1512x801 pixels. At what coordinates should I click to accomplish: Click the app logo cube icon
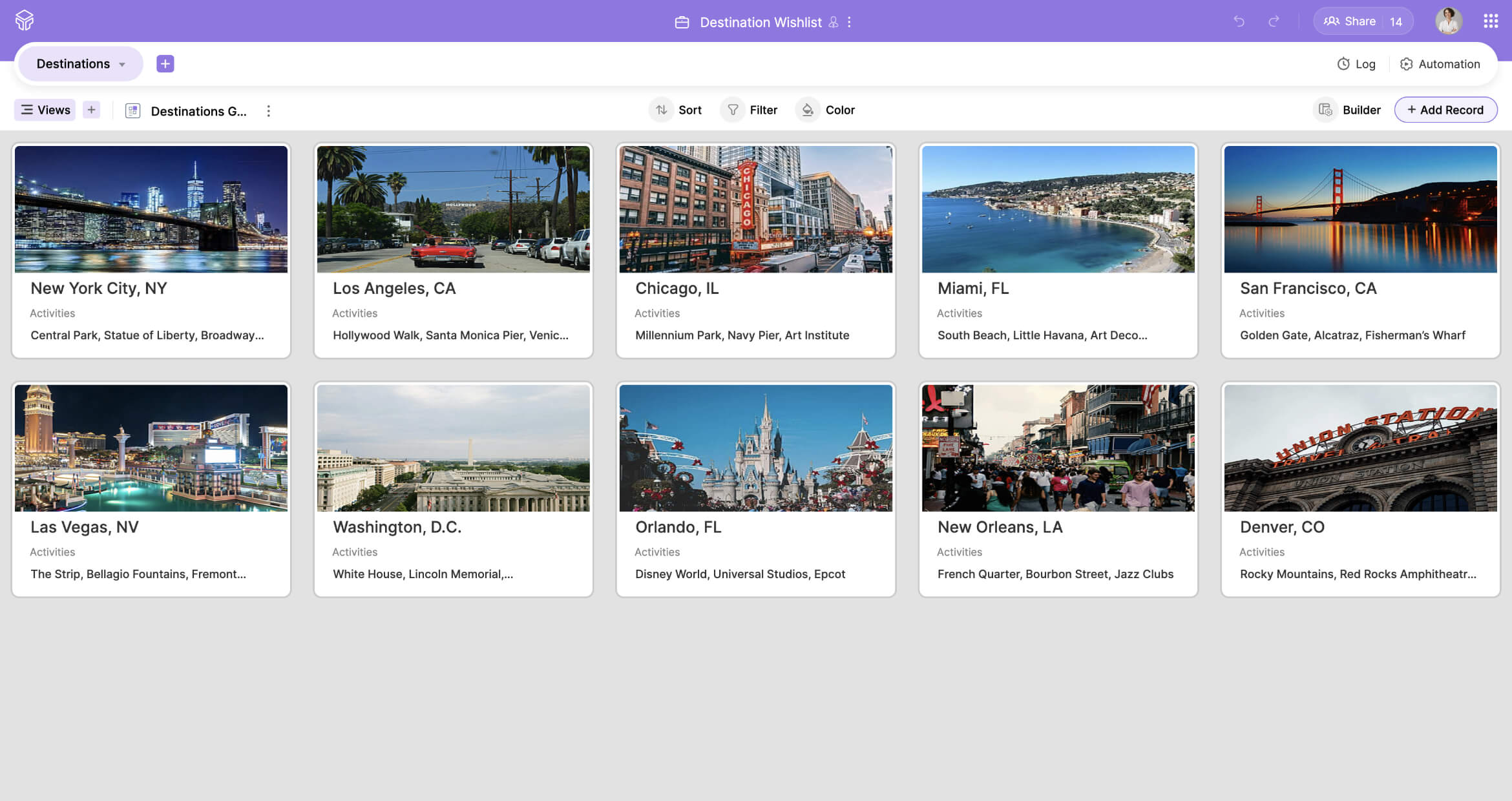coord(25,21)
